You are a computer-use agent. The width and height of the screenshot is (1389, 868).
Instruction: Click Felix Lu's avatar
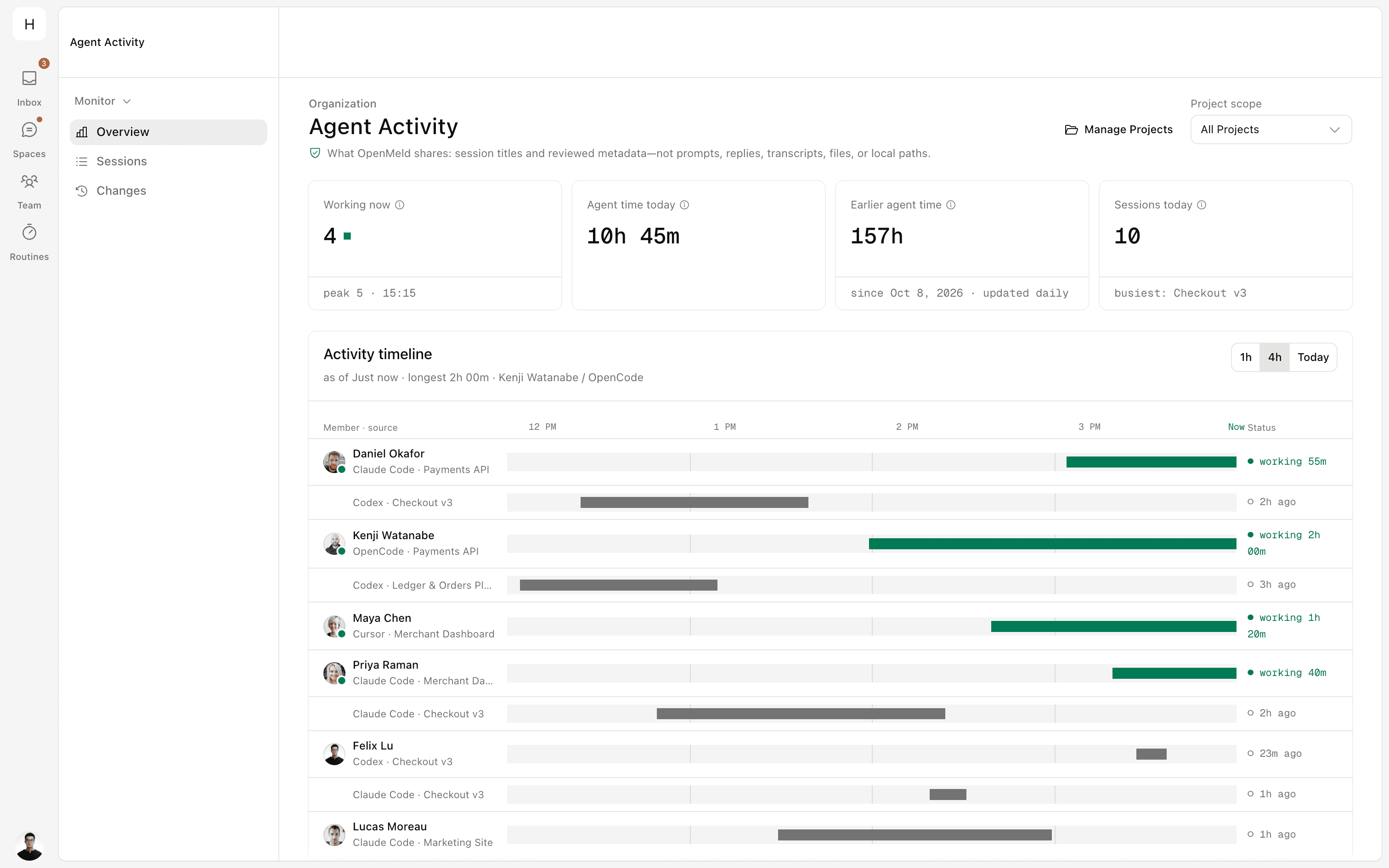[x=334, y=754]
